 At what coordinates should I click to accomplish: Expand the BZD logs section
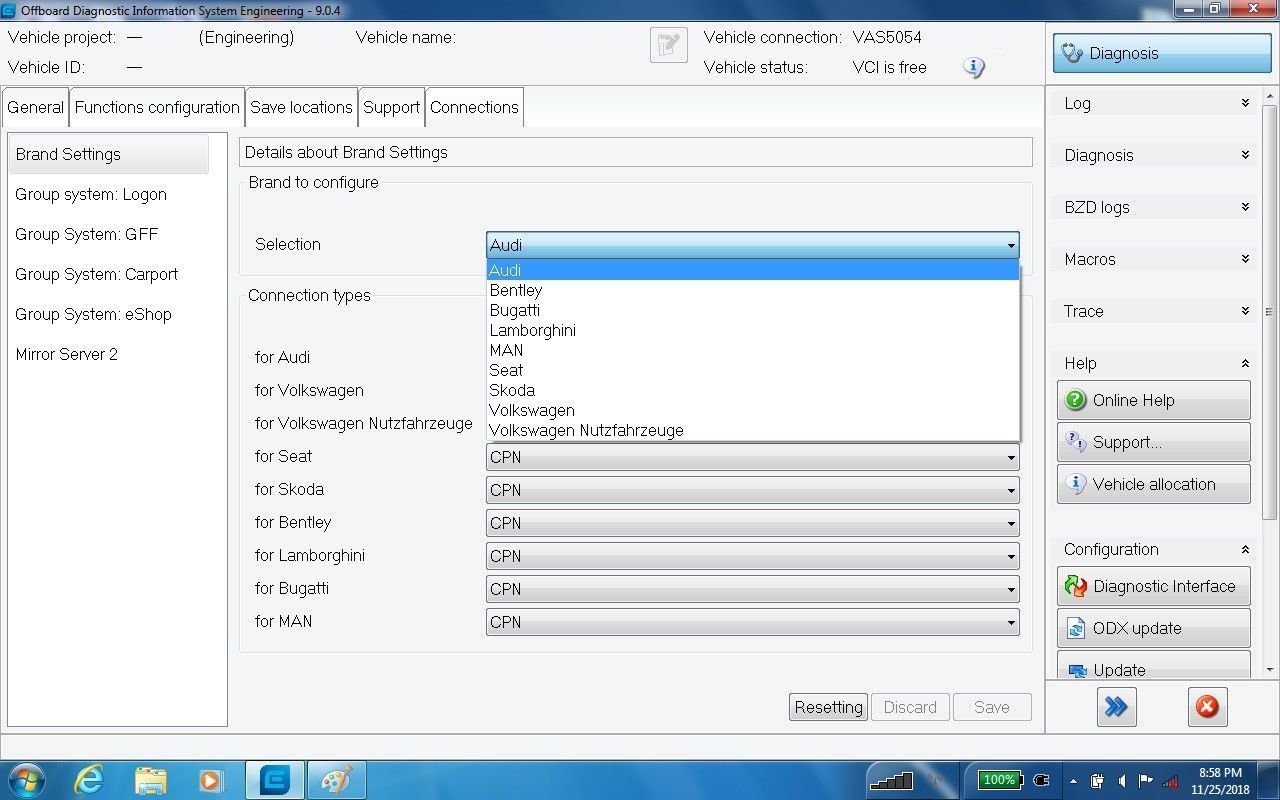pos(1245,207)
